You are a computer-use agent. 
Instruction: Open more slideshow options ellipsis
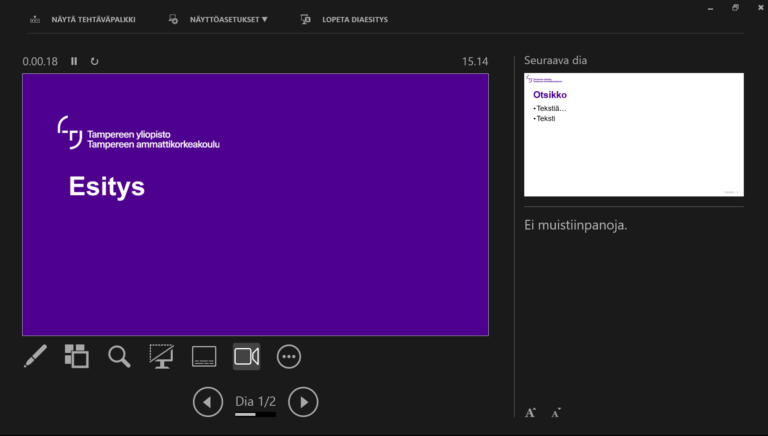point(289,356)
